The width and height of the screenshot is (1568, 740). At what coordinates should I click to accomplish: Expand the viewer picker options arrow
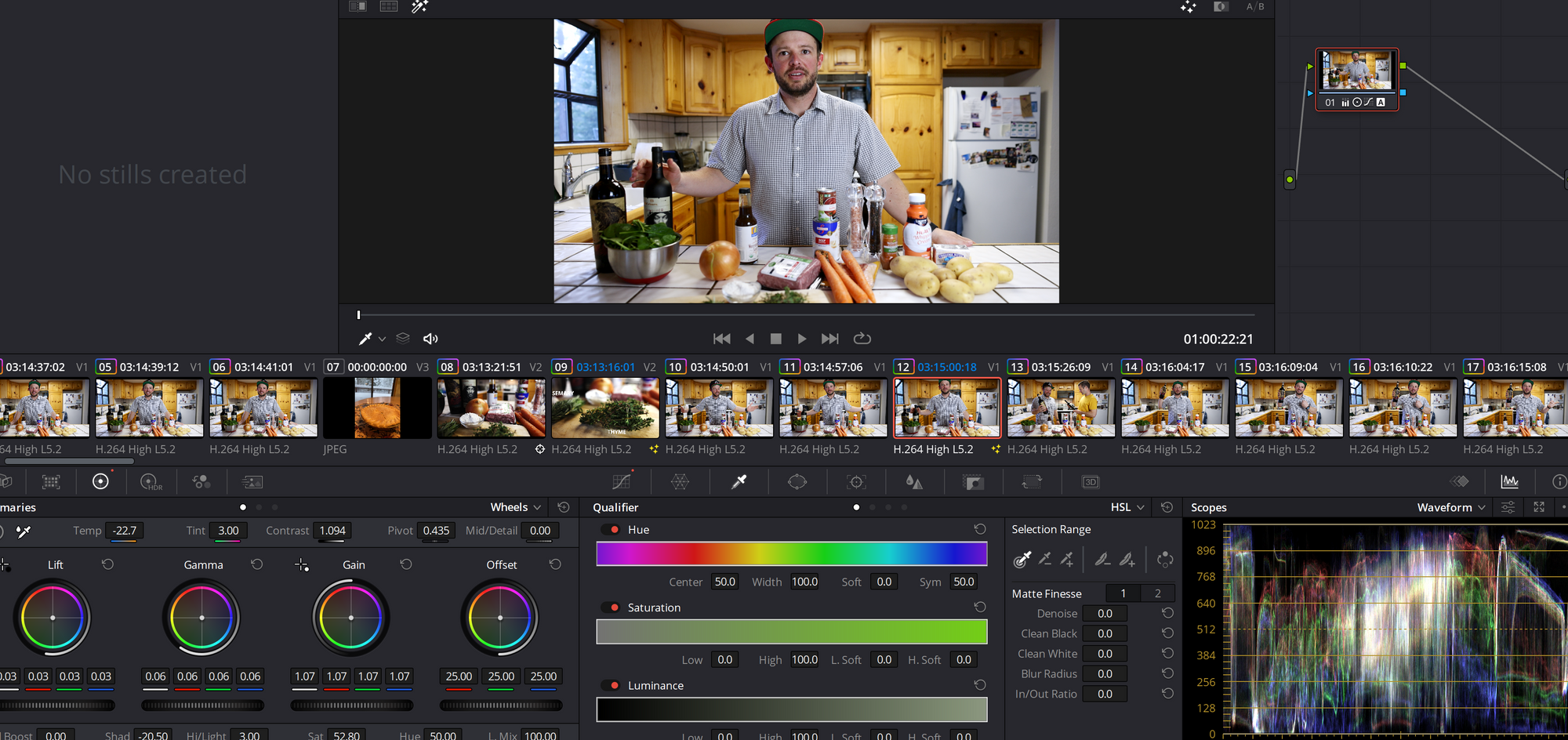point(382,339)
